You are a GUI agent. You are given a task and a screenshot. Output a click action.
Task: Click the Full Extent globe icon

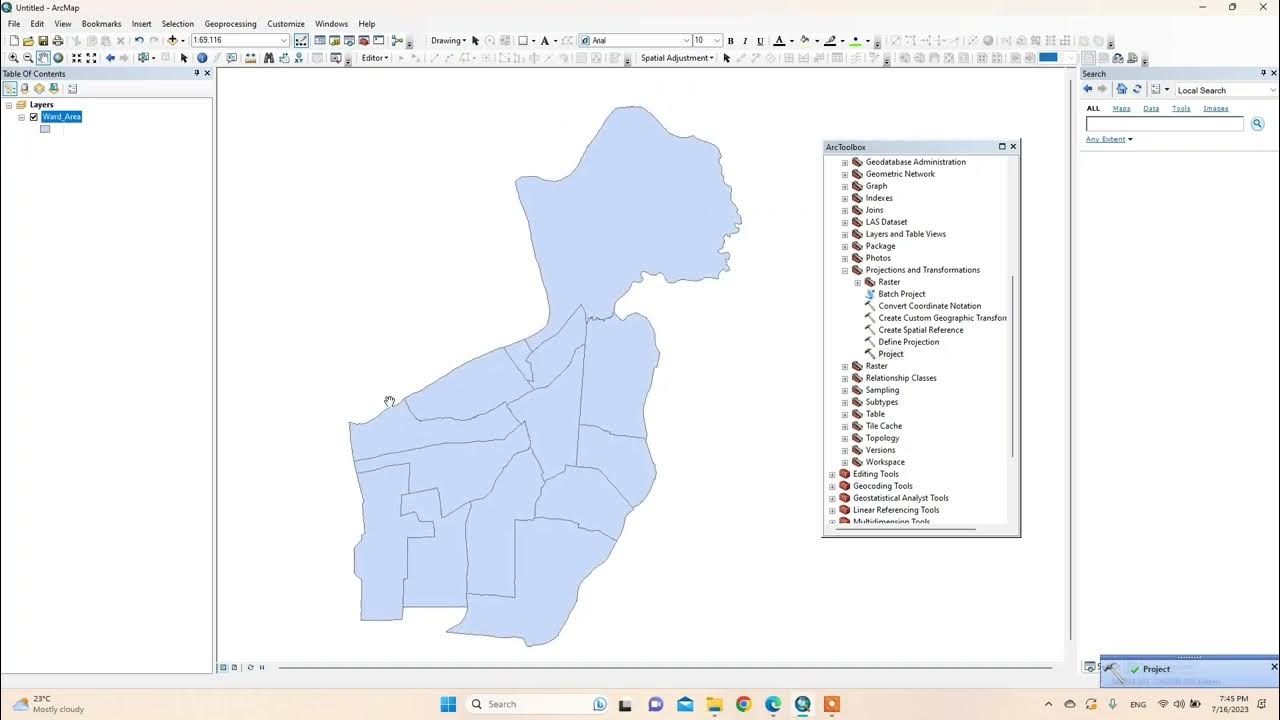(x=58, y=58)
